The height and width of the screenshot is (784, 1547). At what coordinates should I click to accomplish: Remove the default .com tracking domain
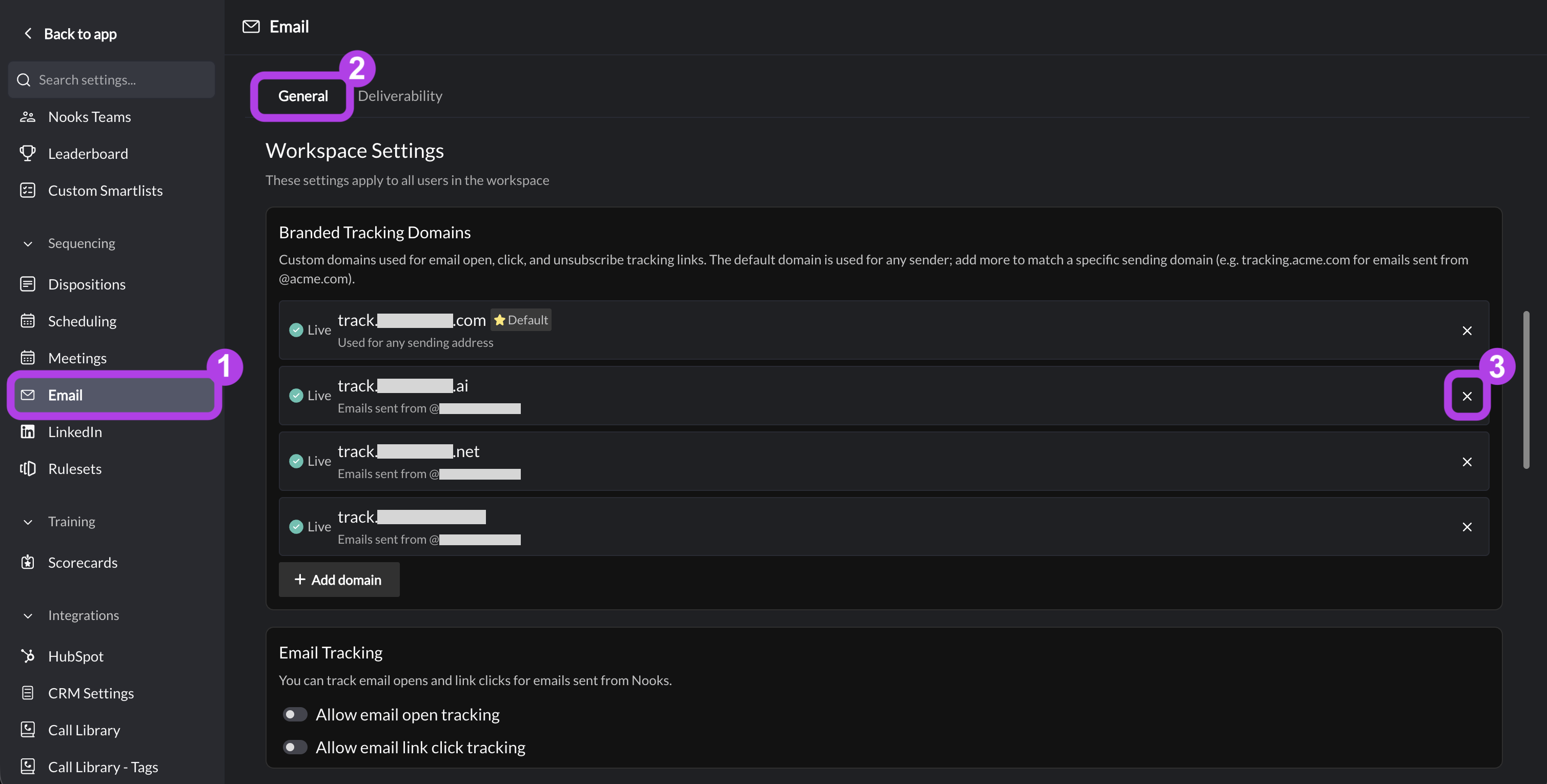tap(1467, 331)
